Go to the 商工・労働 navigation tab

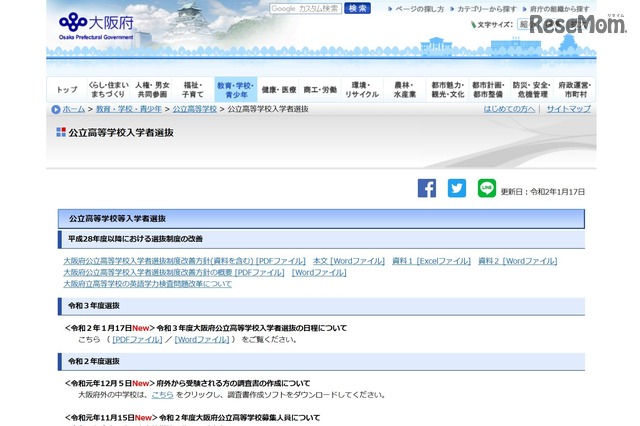[321, 89]
